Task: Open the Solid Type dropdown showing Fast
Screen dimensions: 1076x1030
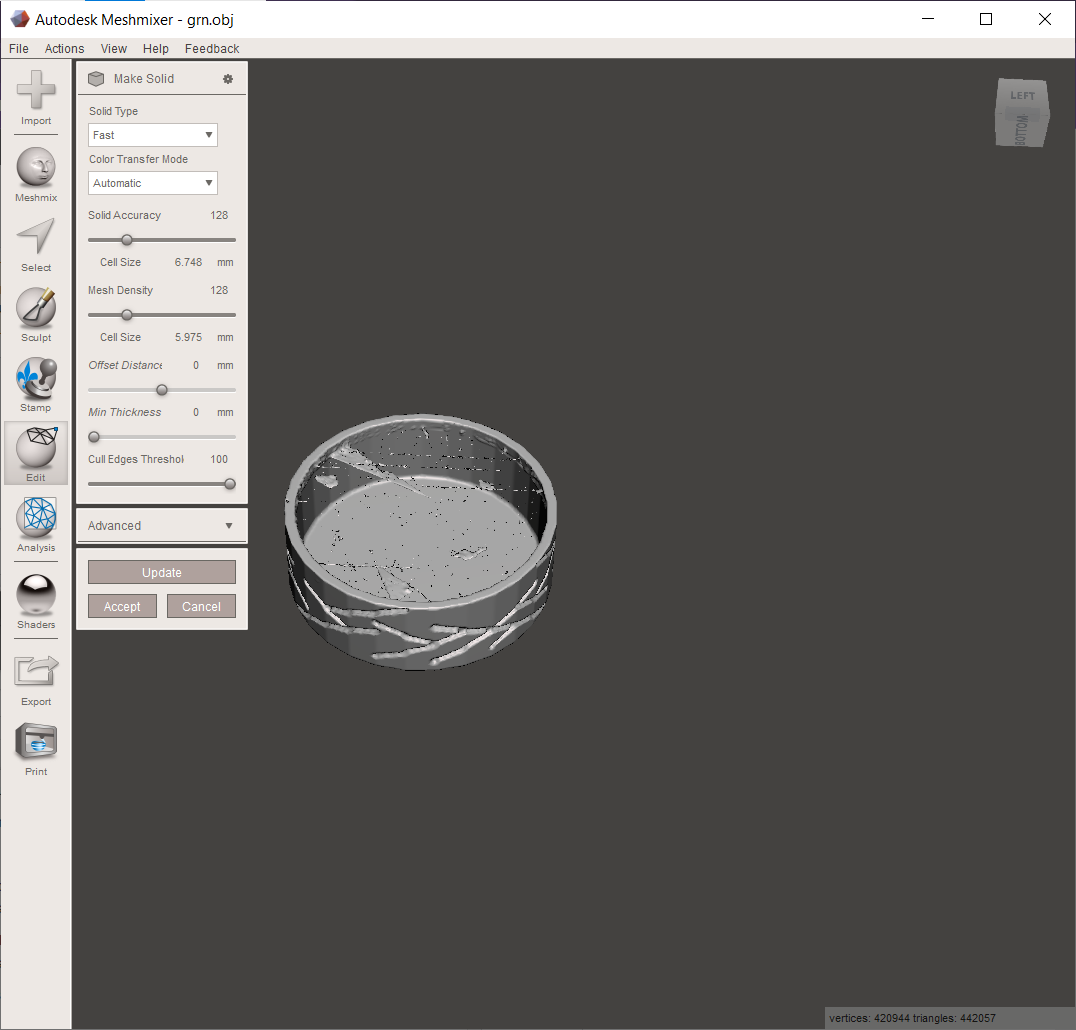Action: point(153,135)
